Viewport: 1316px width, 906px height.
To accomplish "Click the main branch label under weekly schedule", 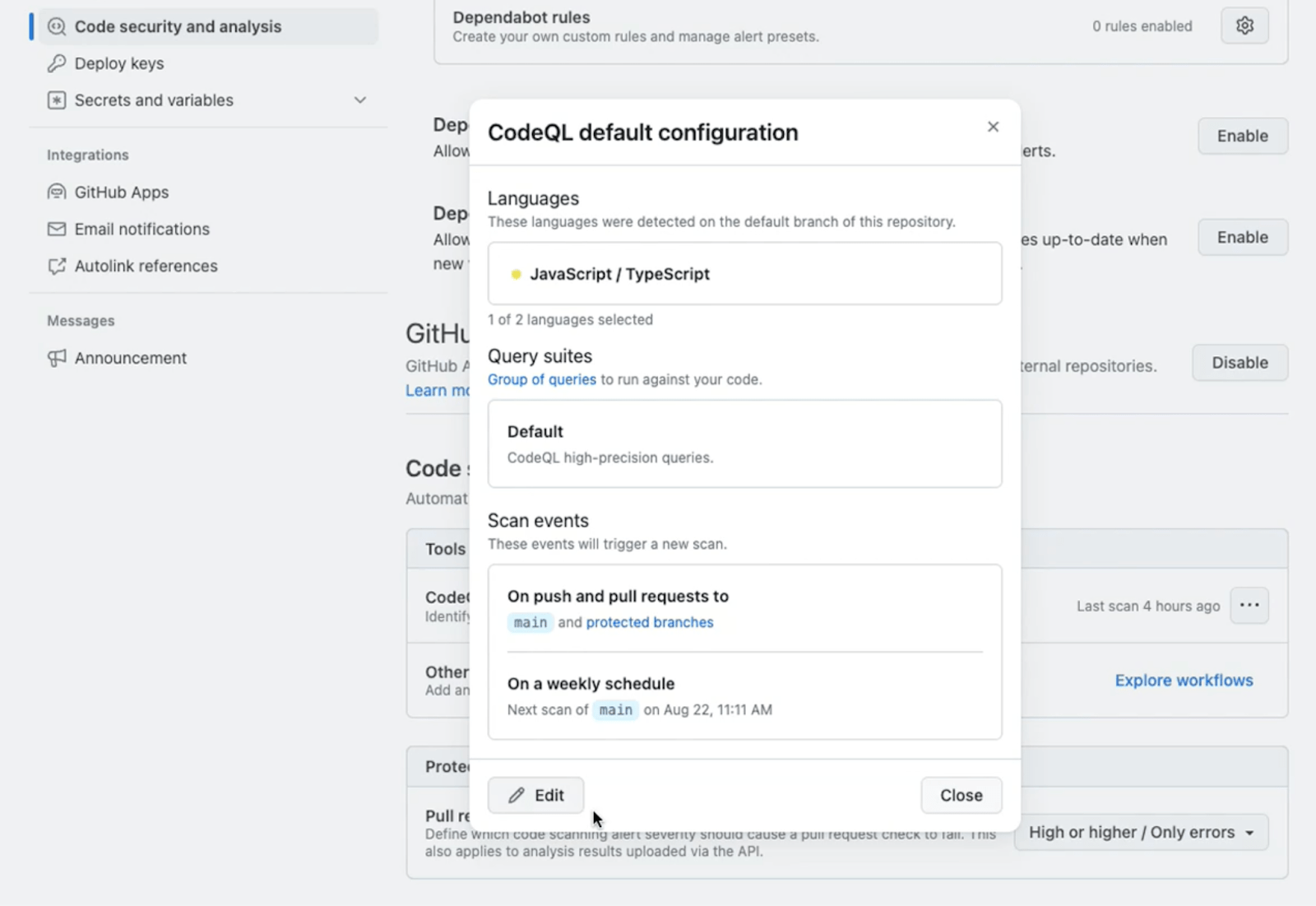I will pos(615,710).
